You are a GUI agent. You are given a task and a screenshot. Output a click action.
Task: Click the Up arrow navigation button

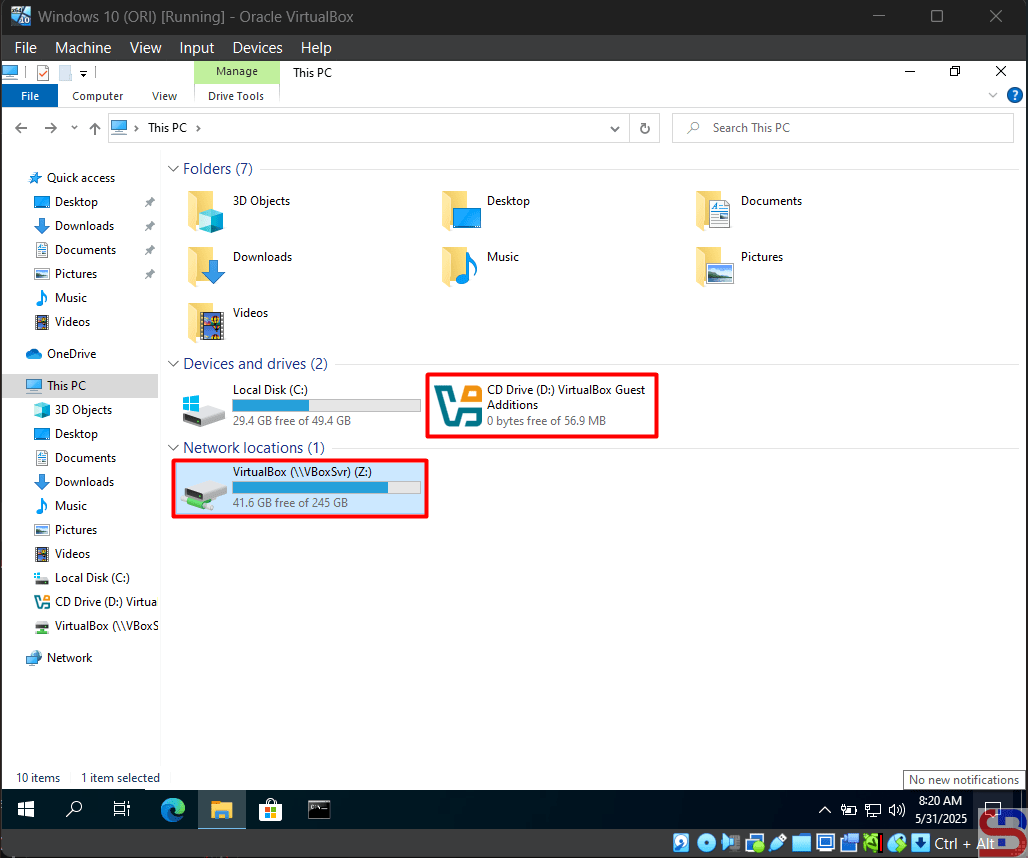click(x=95, y=128)
